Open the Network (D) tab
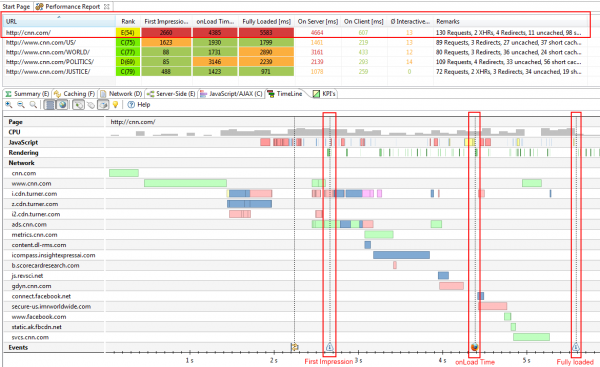The height and width of the screenshot is (367, 600). [x=121, y=94]
